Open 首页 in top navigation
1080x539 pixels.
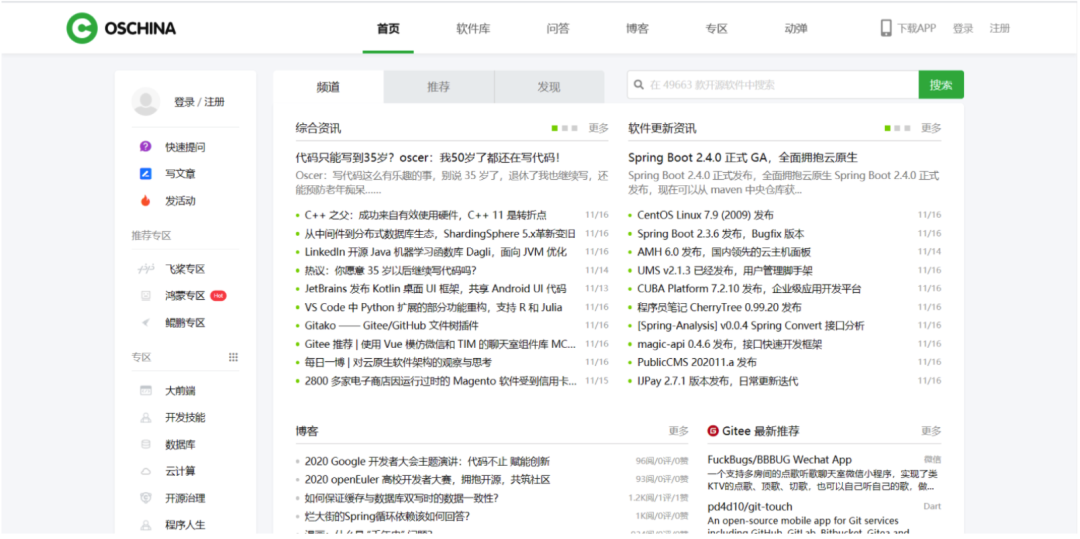[388, 29]
